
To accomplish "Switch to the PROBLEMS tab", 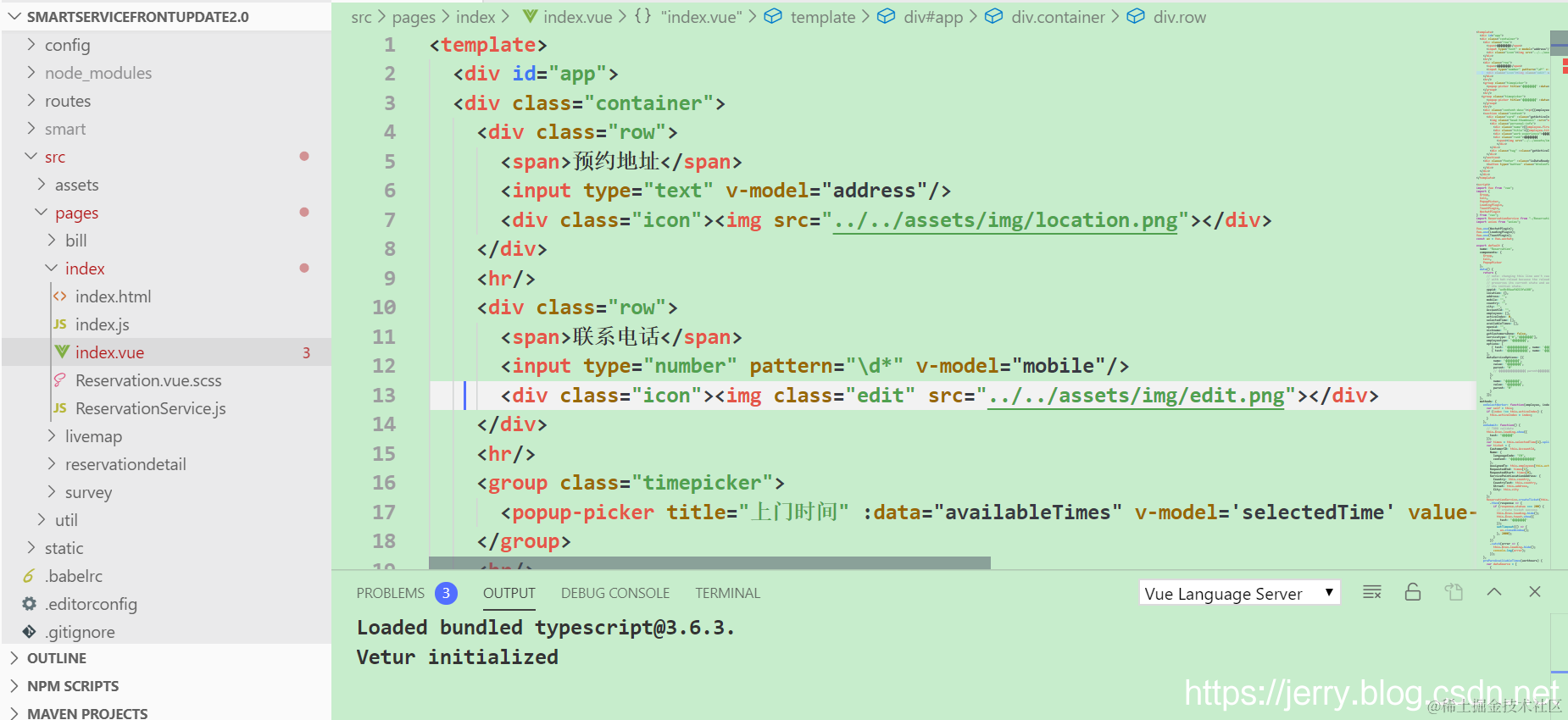I will click(390, 593).
